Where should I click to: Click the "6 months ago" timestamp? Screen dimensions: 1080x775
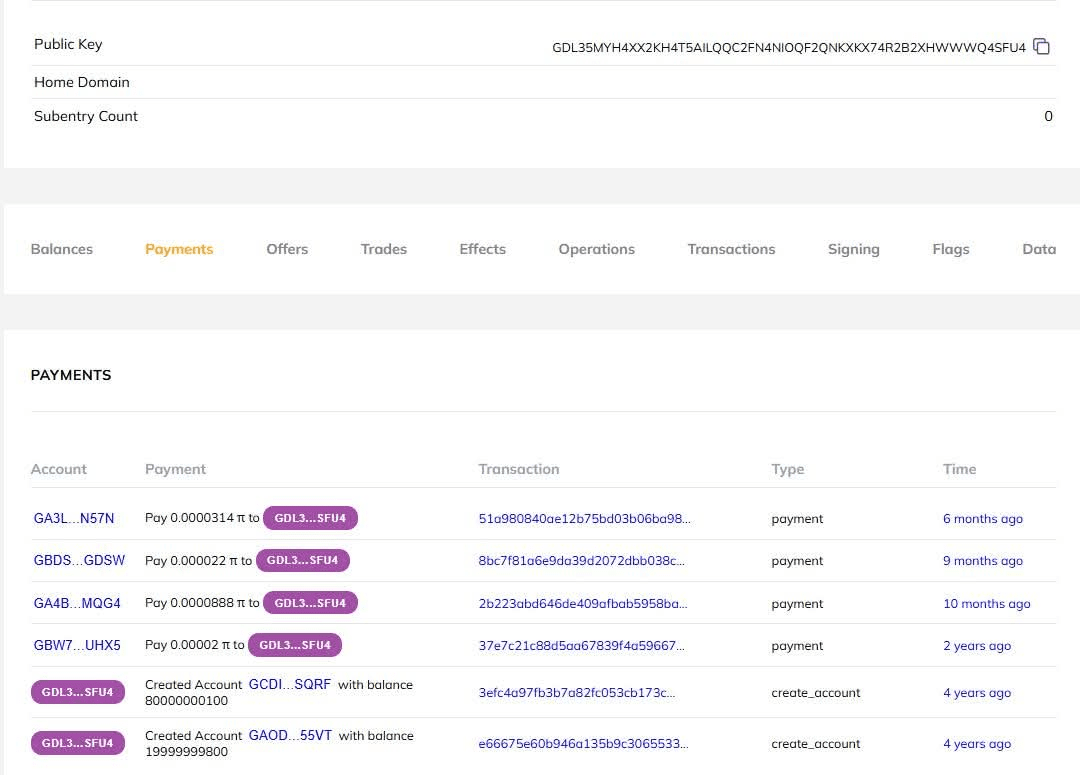[982, 519]
